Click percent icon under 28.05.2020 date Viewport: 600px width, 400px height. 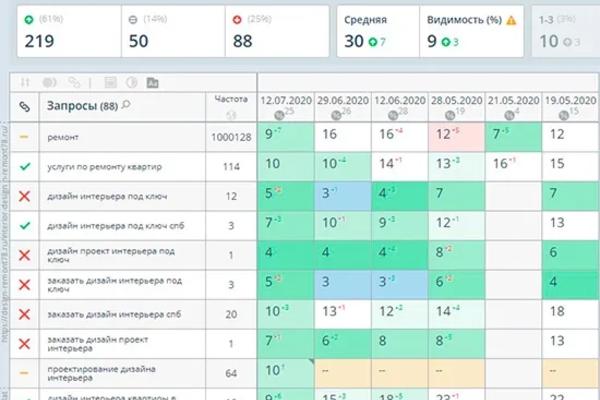pyautogui.click(x=450, y=115)
